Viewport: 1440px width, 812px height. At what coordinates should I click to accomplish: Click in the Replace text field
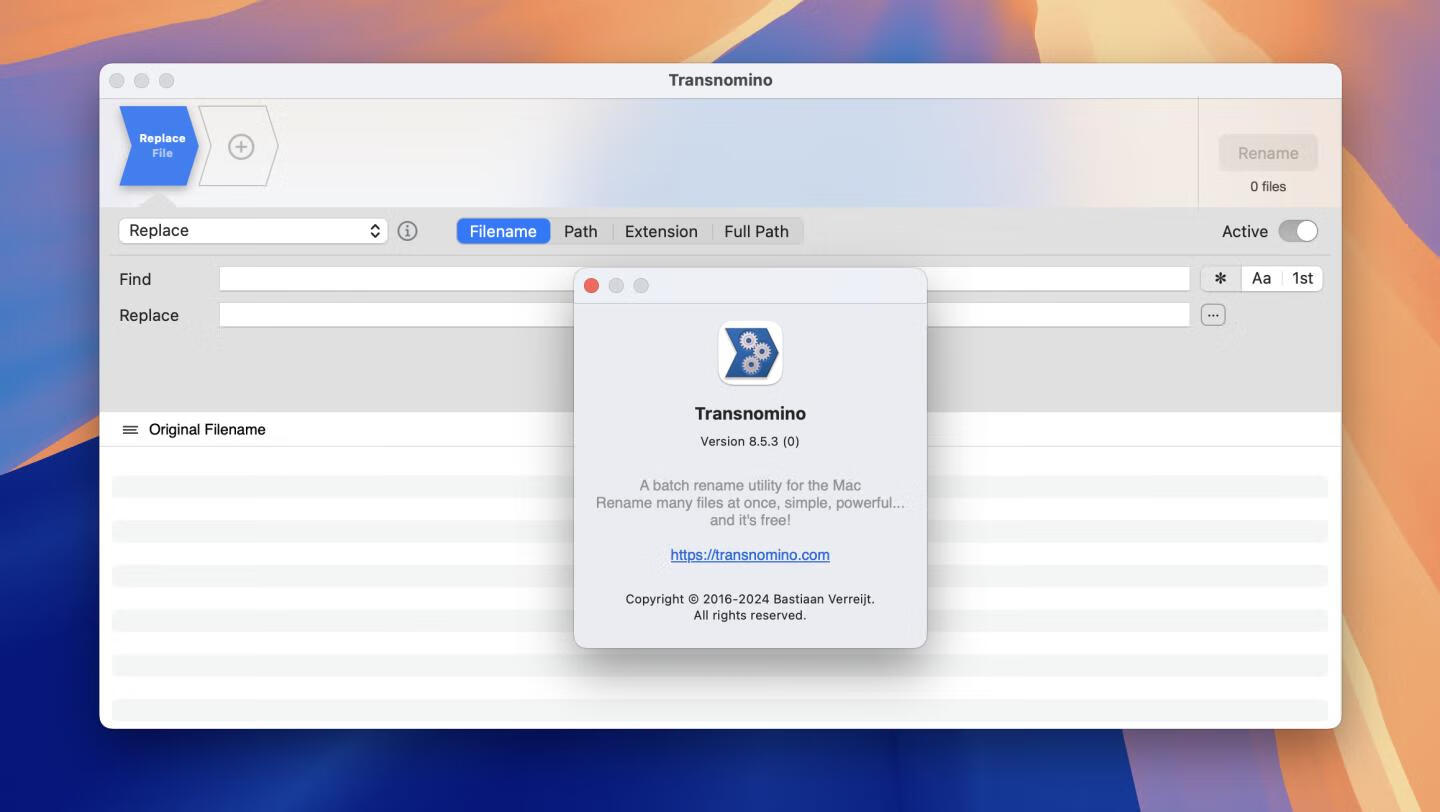point(704,315)
